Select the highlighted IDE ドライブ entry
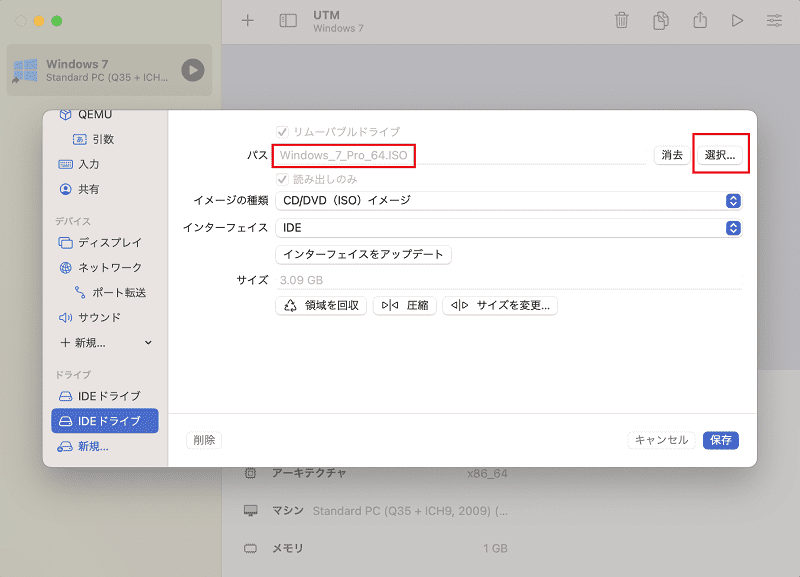Screen dimensions: 800x577 (105, 421)
